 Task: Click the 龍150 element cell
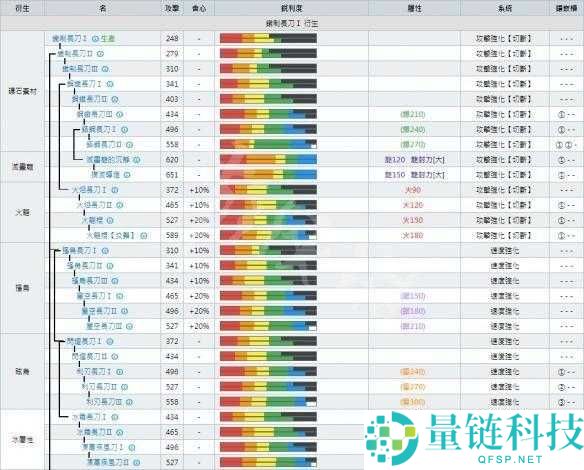[x=414, y=175]
